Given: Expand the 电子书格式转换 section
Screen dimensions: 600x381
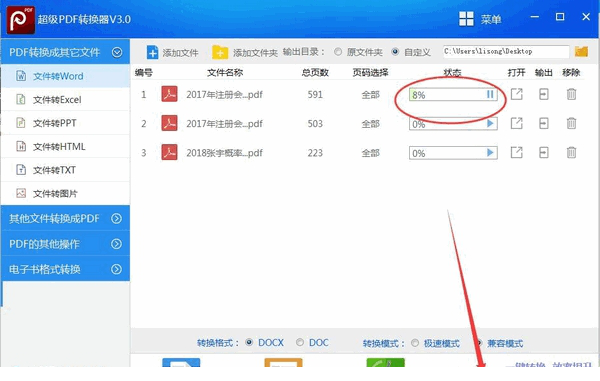Looking at the screenshot, I should coord(116,269).
